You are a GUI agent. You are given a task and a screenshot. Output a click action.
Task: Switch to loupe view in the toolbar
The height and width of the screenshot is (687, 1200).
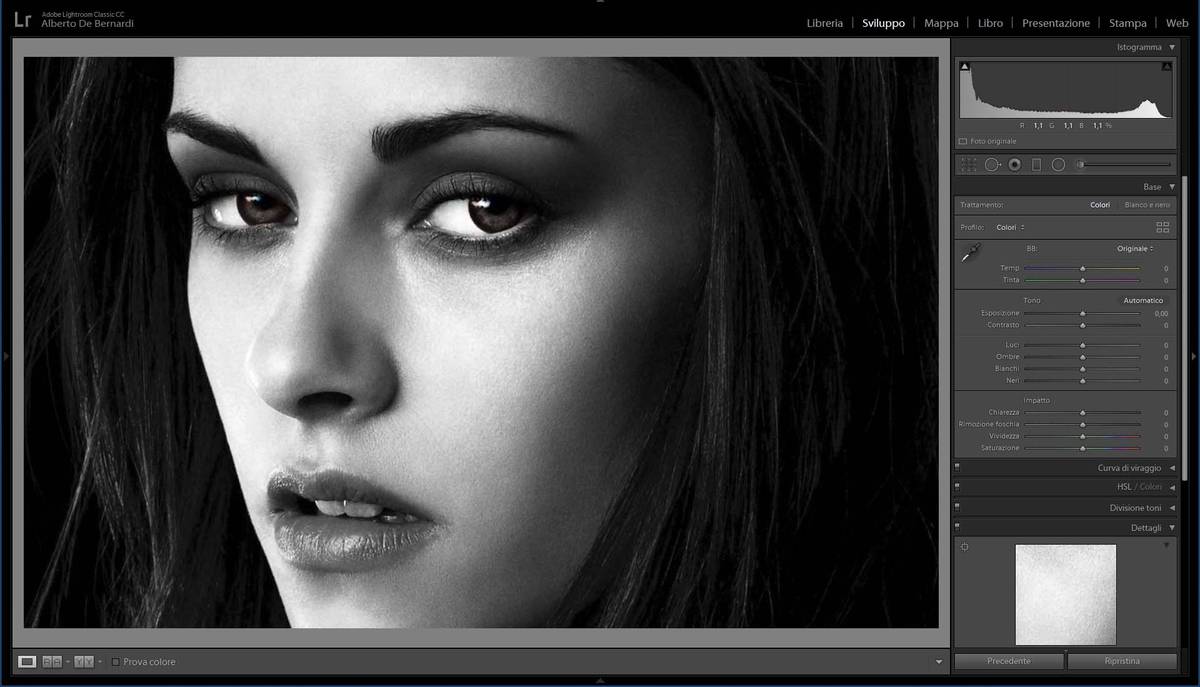click(27, 662)
